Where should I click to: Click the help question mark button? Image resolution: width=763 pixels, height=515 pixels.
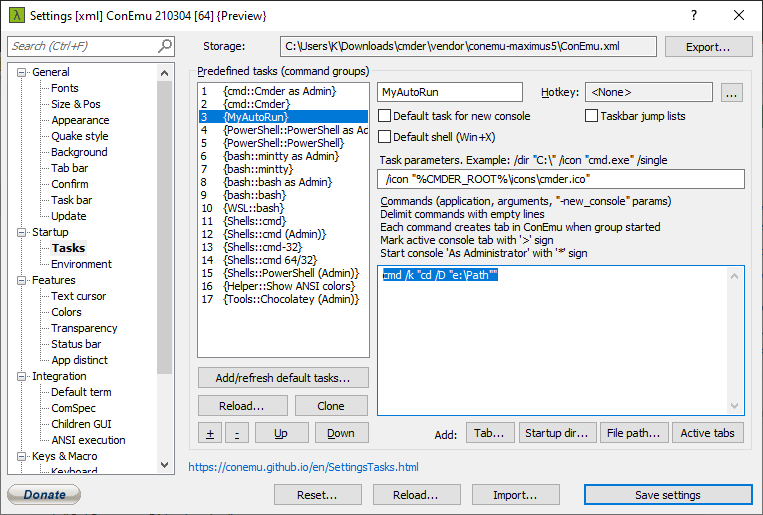pos(694,15)
